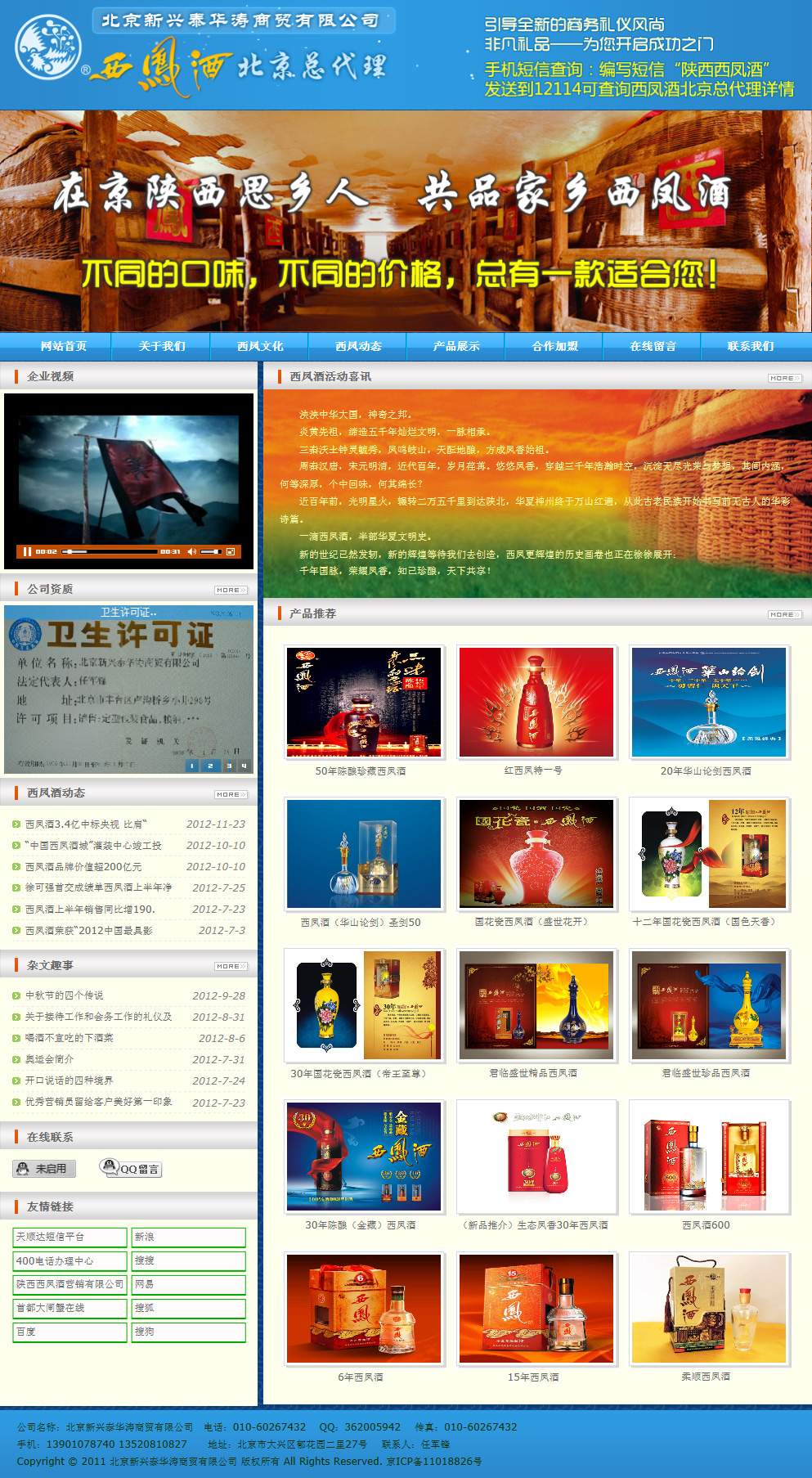Viewport: 812px width, 1478px height.
Task: Open article 中秋节的四个传说
Action: coord(65,995)
